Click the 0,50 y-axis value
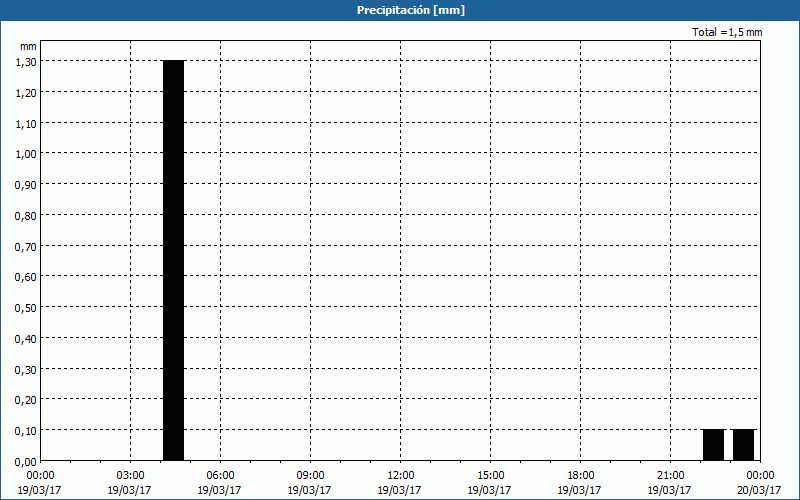This screenshot has width=800, height=500. click(x=26, y=308)
